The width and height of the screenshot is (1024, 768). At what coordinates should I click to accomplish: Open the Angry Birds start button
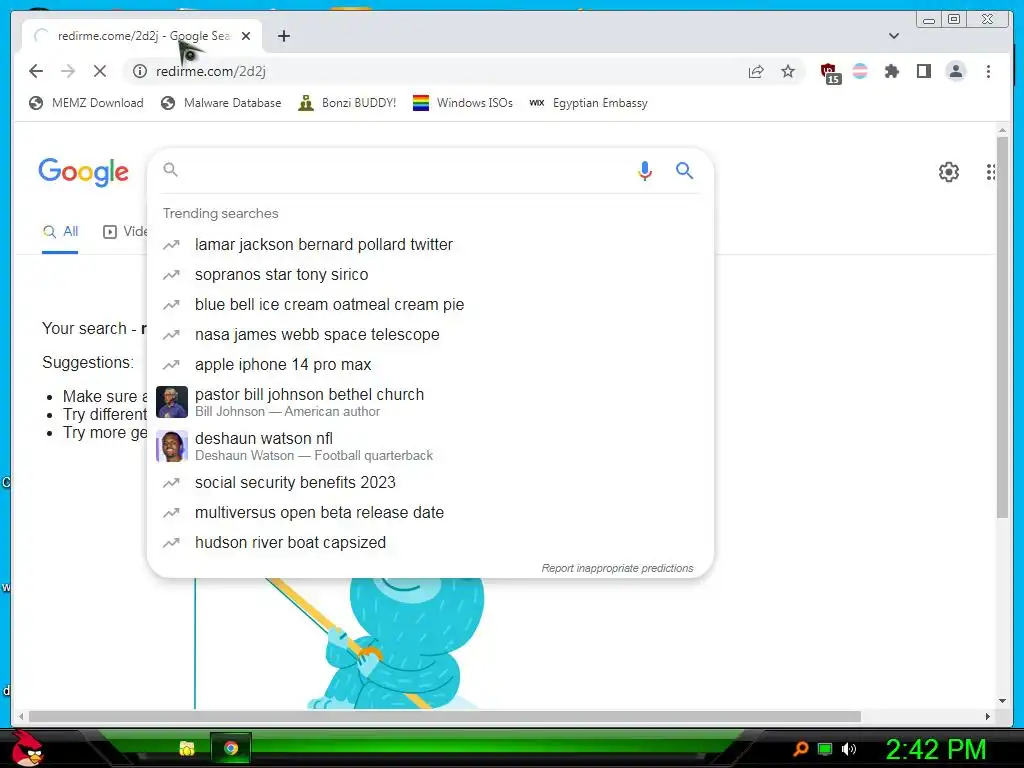[x=27, y=748]
